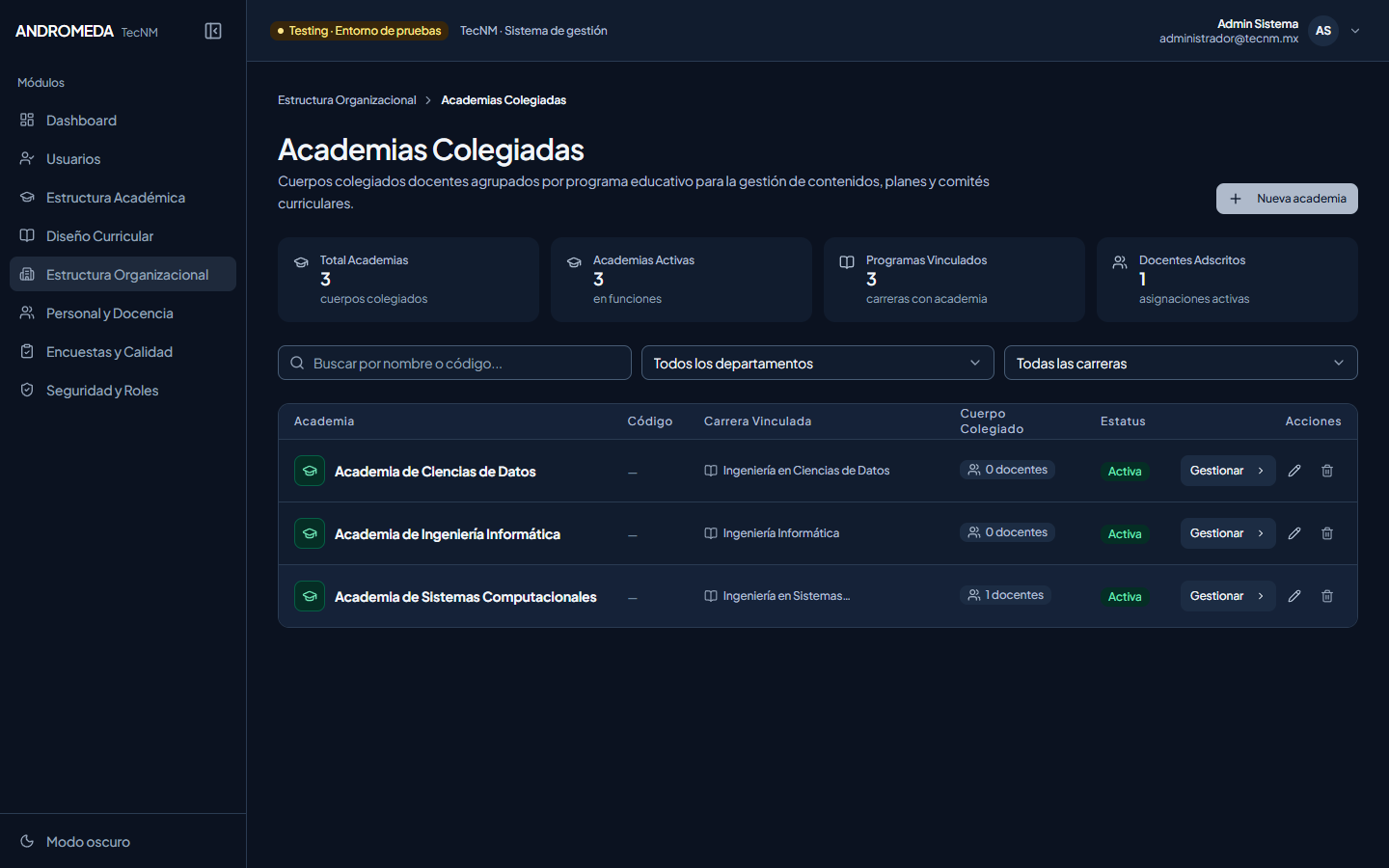Click Gestionar for Academia de Ciencias de Datos
The image size is (1389, 868).
(1228, 471)
